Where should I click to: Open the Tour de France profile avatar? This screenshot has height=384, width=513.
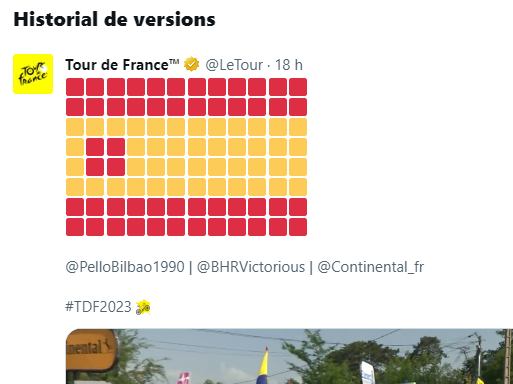coord(33,74)
